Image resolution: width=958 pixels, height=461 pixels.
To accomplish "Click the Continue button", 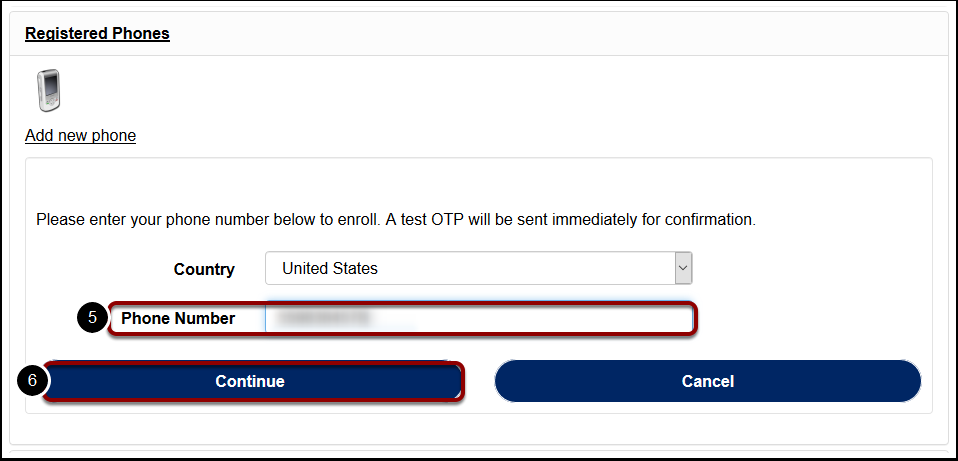I will [x=250, y=381].
